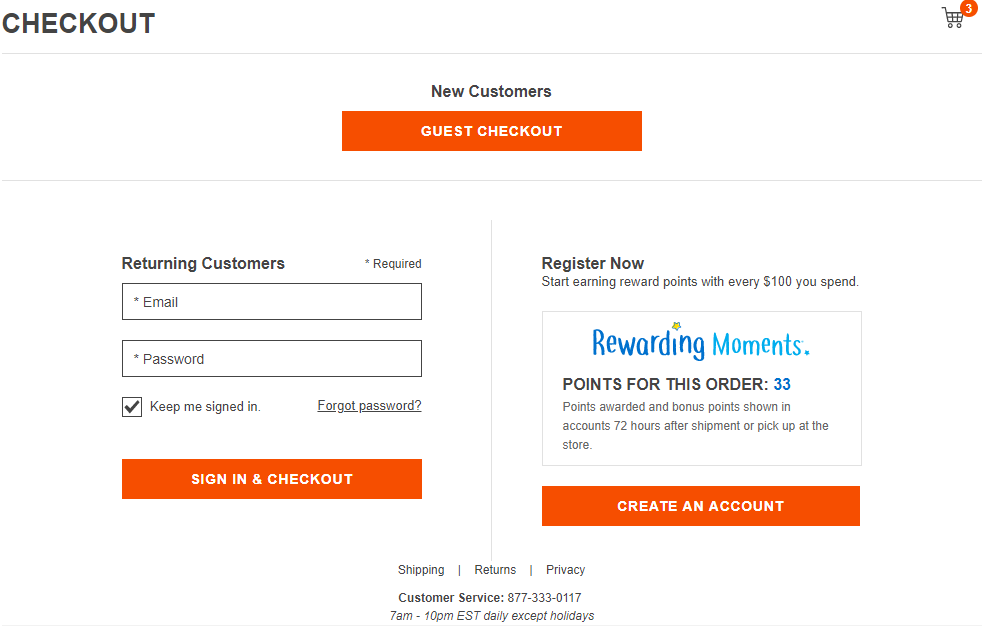Screen dimensions: 985x626
Task: Click the customer service phone number
Action: 544,598
